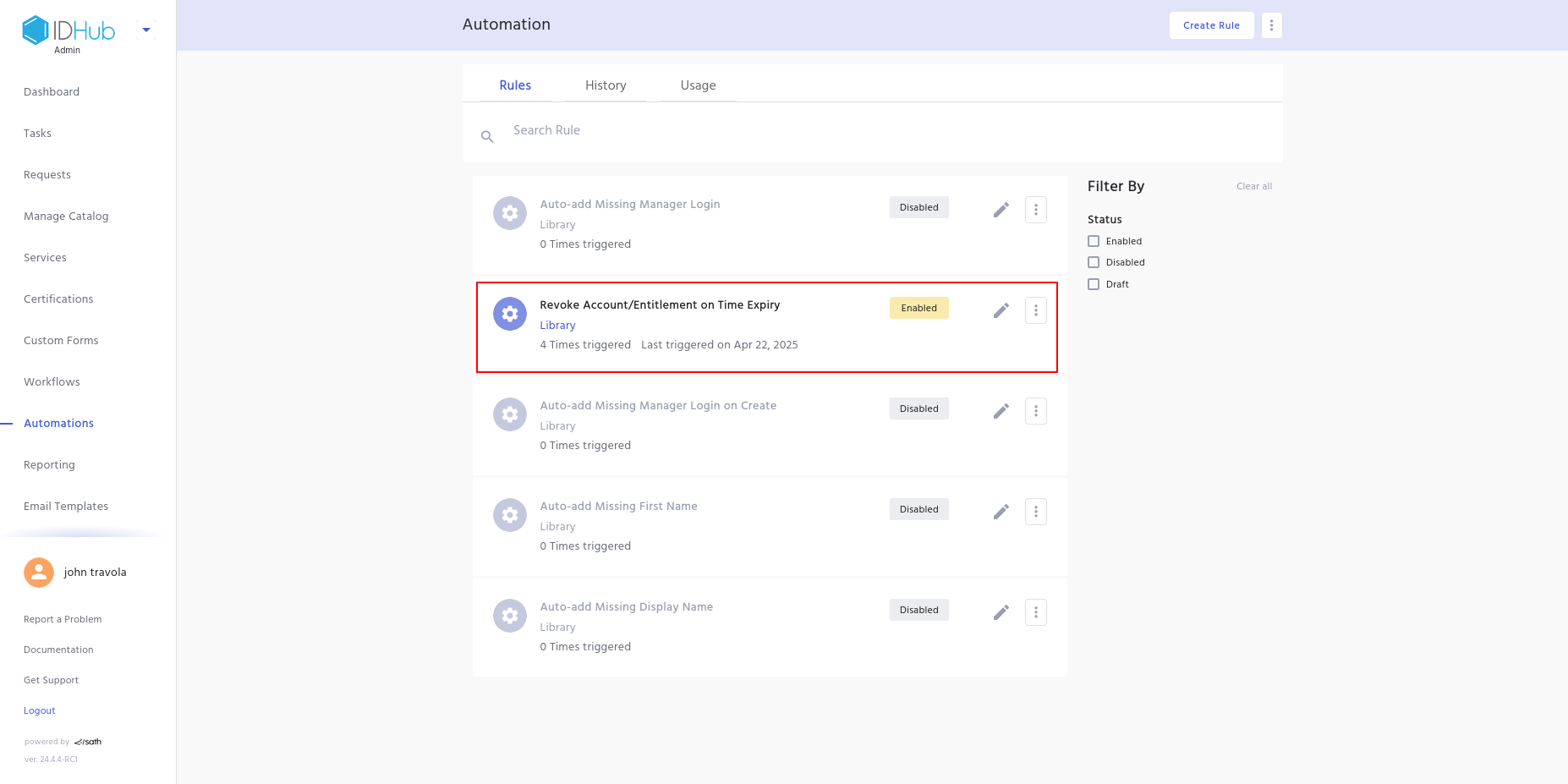Image resolution: width=1568 pixels, height=784 pixels.
Task: Click the Logout link
Action: coord(40,710)
